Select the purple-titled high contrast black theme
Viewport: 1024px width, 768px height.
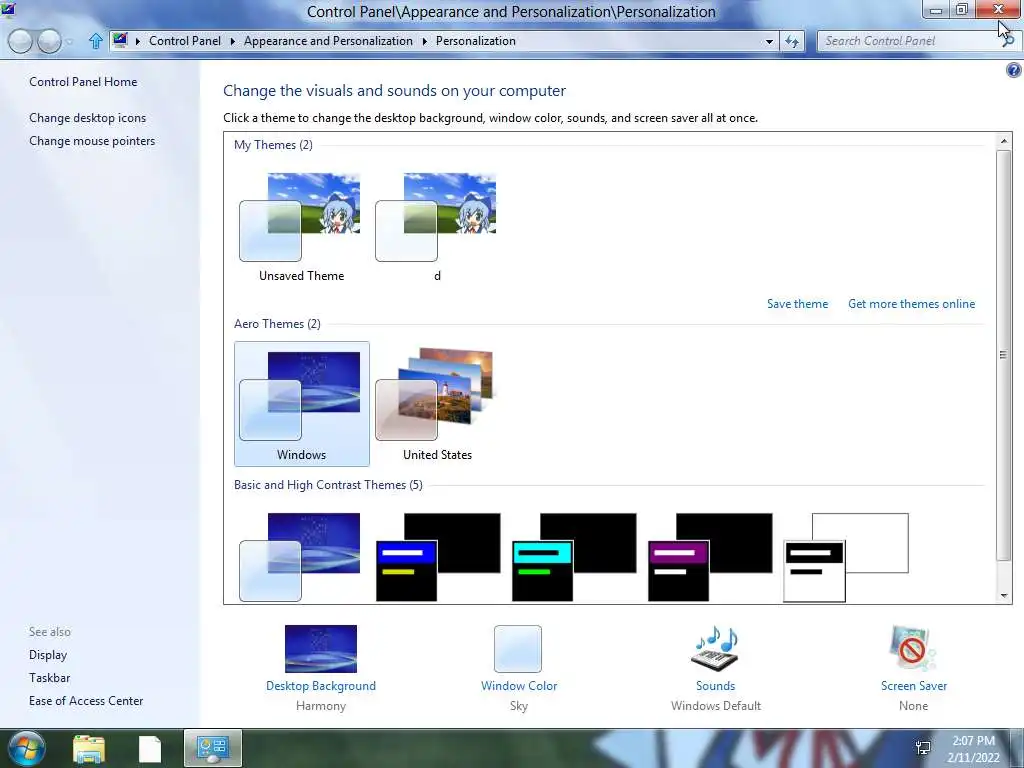pos(710,557)
